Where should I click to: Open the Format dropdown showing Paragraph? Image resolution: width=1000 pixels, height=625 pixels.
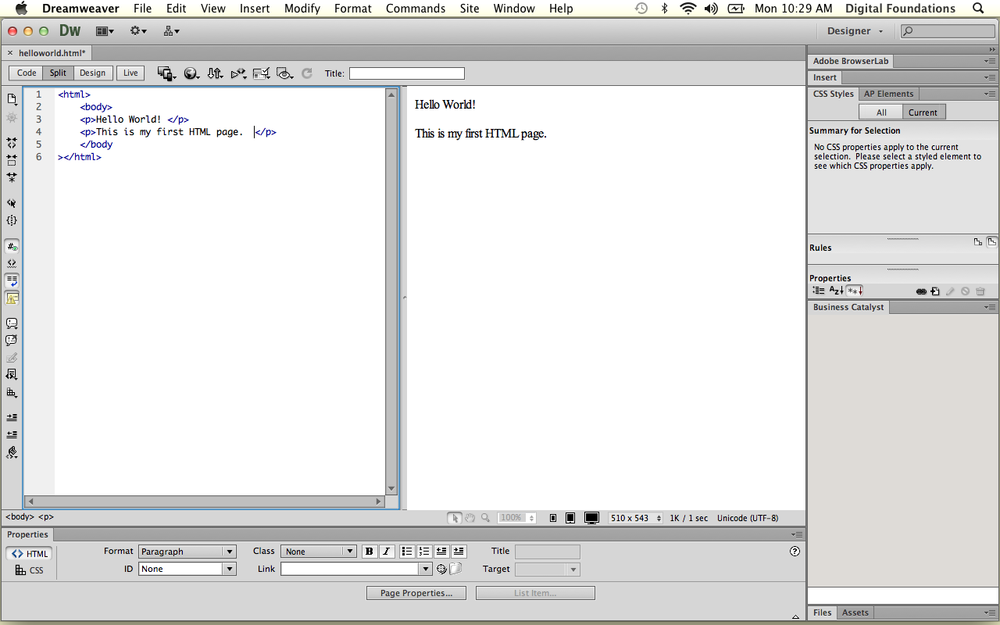click(x=187, y=551)
